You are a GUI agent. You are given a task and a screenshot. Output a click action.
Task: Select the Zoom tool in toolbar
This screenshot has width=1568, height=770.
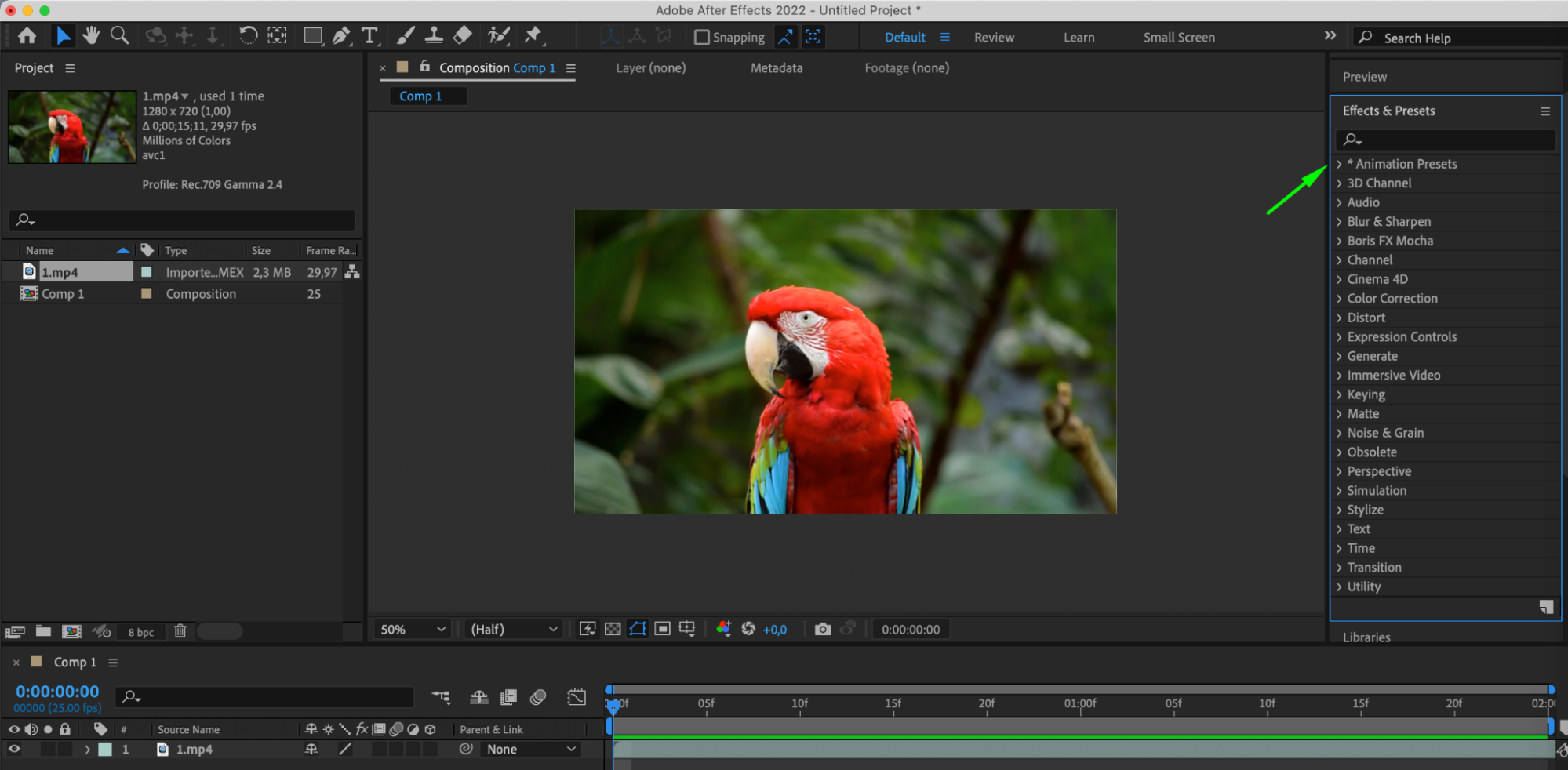tap(120, 36)
